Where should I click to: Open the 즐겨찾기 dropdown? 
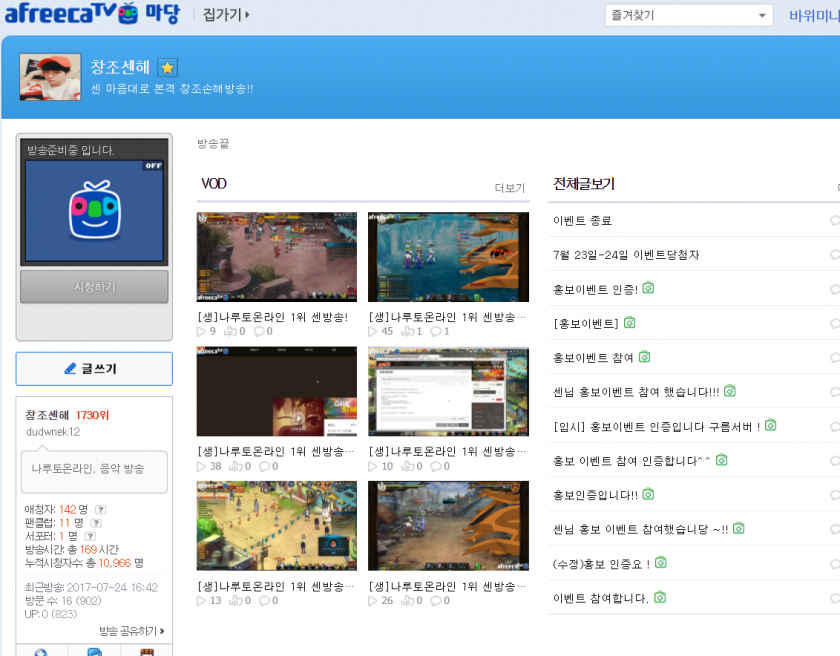coord(689,16)
